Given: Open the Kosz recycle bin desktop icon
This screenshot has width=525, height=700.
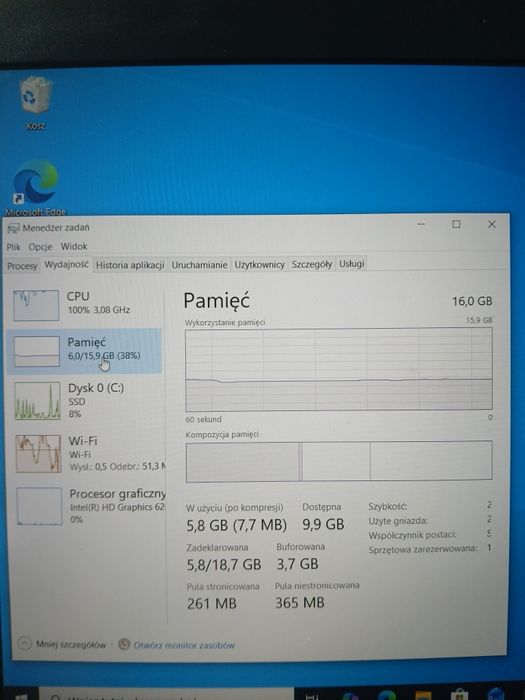Looking at the screenshot, I should 36,103.
